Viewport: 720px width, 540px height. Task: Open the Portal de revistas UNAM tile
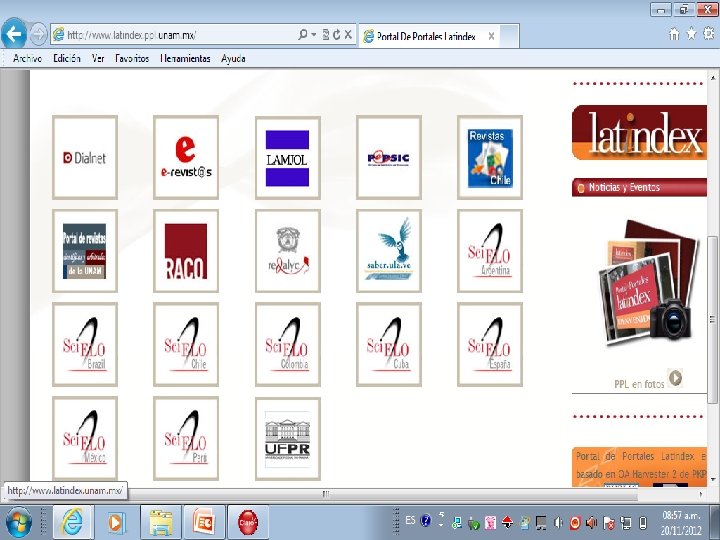point(85,251)
